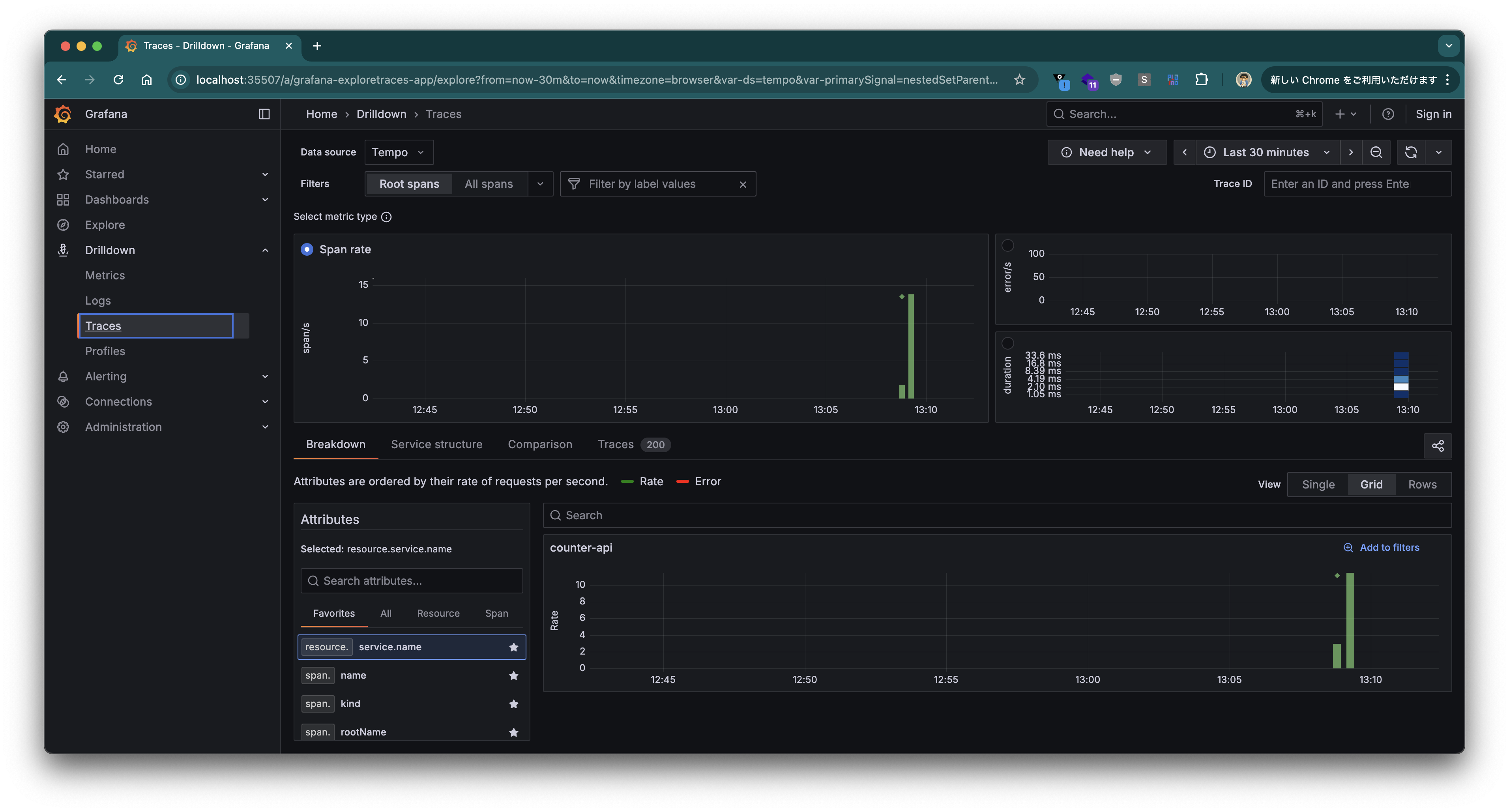Switch to All spans filter
This screenshot has width=1509, height=812.
tap(489, 184)
